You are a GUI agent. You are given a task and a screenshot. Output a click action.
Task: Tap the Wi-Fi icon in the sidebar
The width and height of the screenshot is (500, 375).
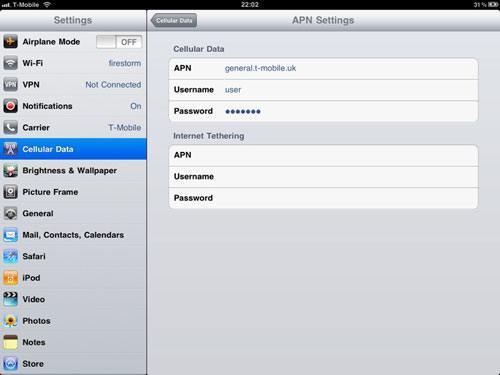(x=10, y=63)
